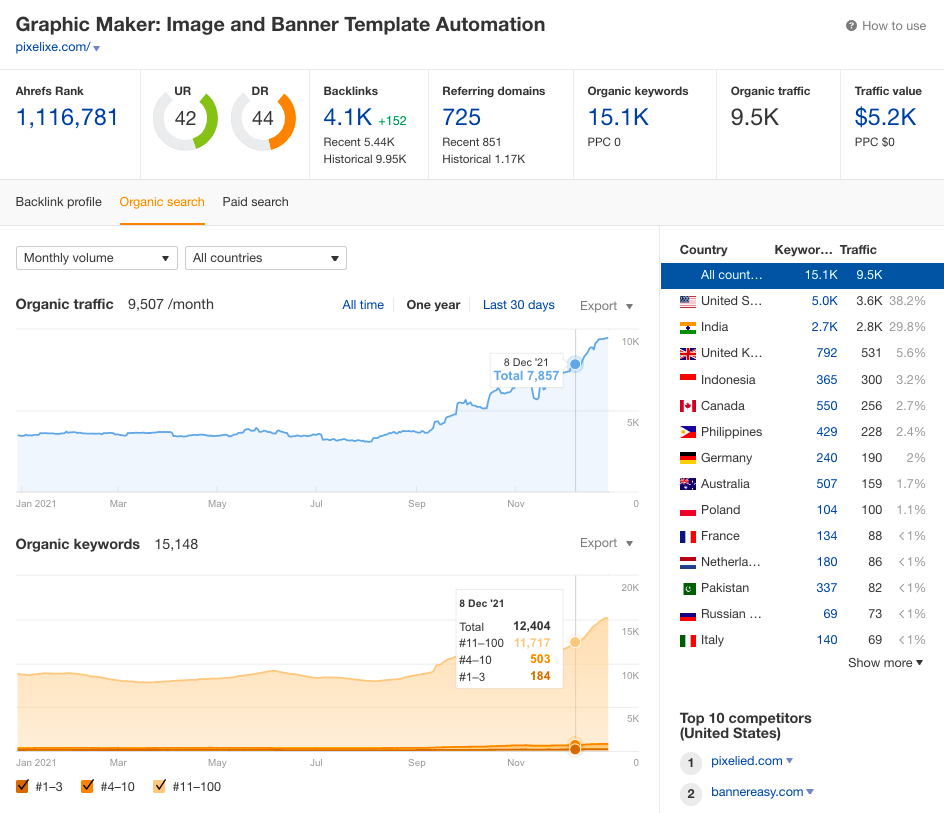Uncheck the #1–3 keywords checkbox
The image size is (944, 813).
click(x=23, y=786)
